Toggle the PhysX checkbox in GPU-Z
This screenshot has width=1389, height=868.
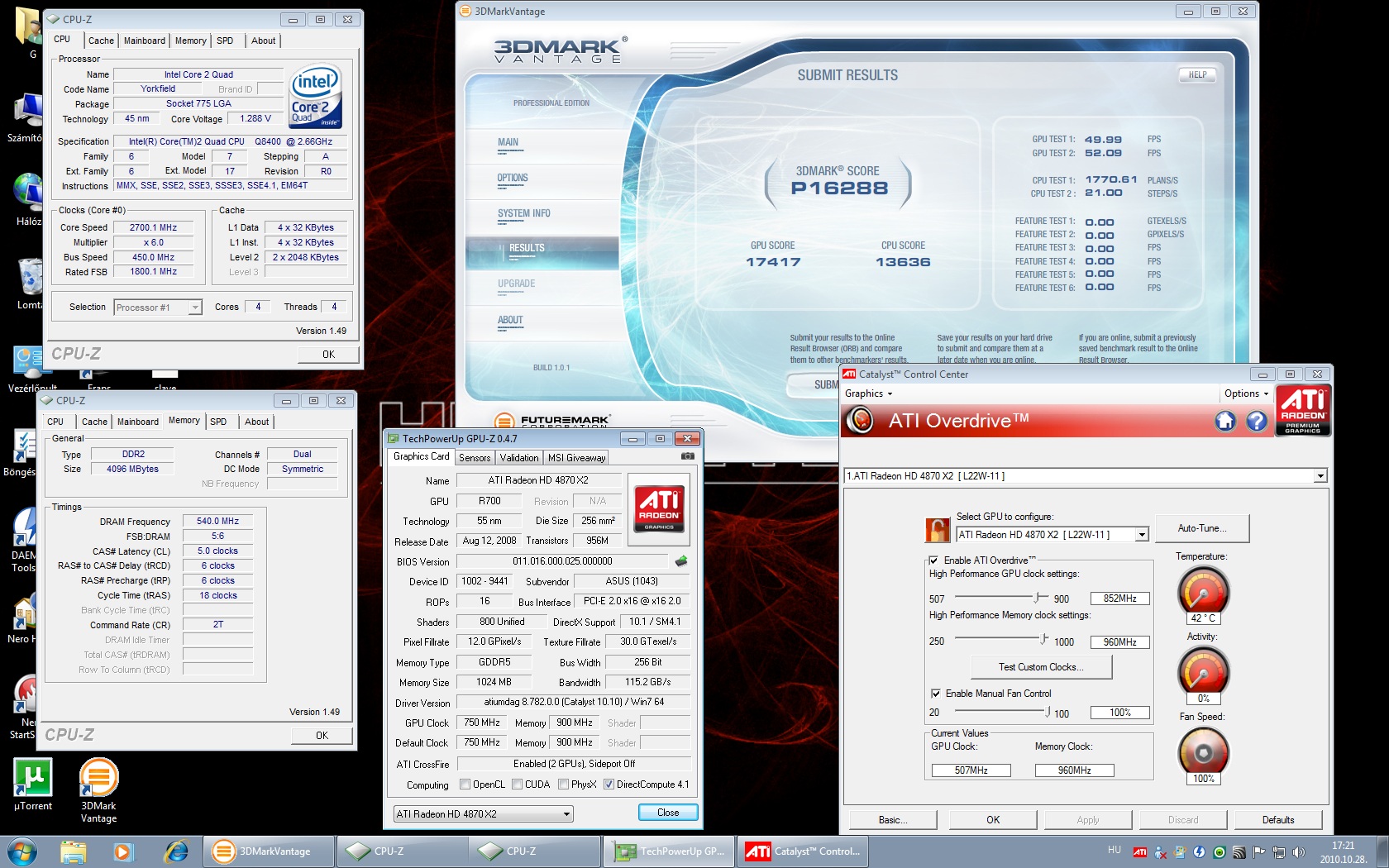pos(563,785)
